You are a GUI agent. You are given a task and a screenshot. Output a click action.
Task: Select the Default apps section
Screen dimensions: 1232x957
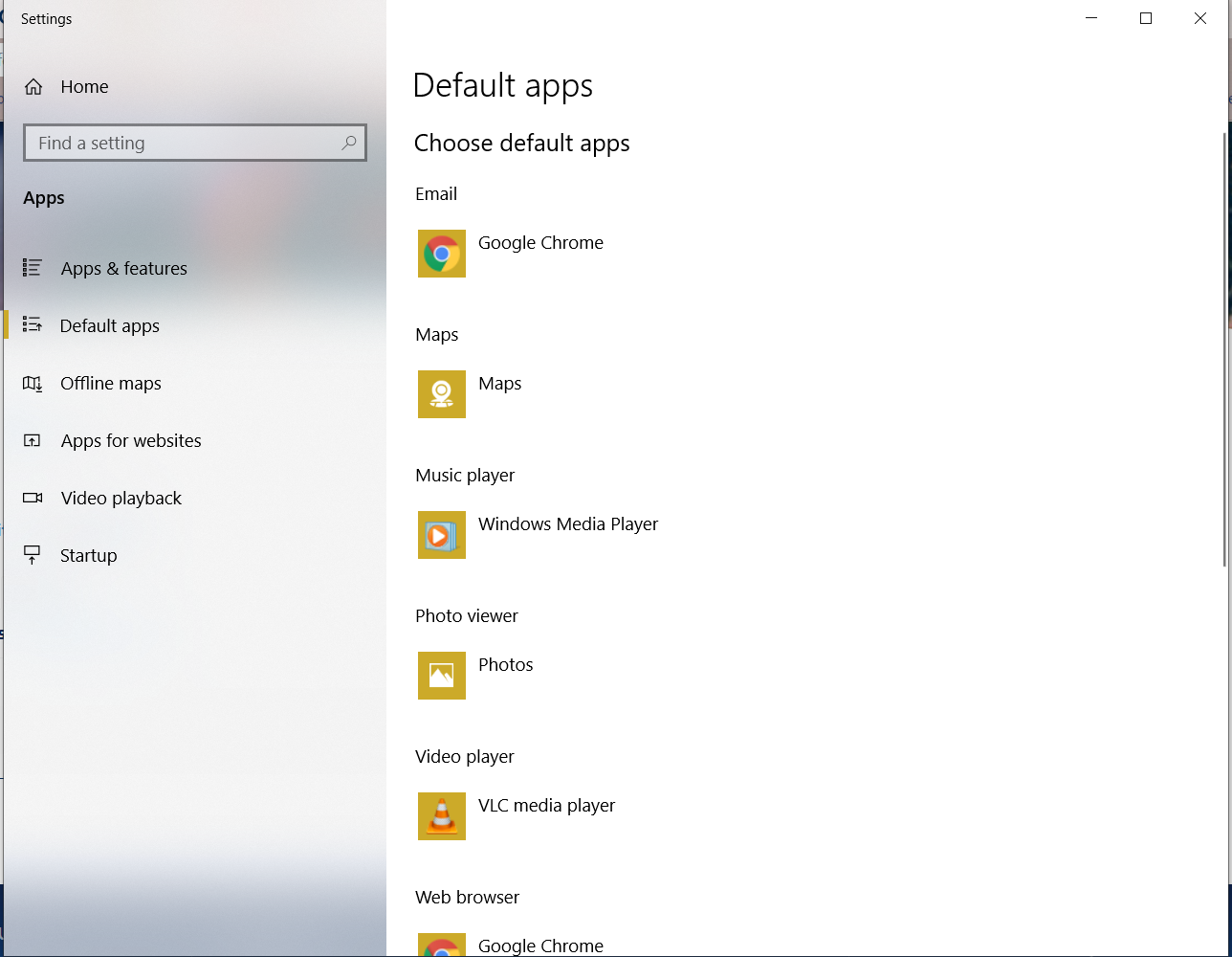(x=109, y=325)
